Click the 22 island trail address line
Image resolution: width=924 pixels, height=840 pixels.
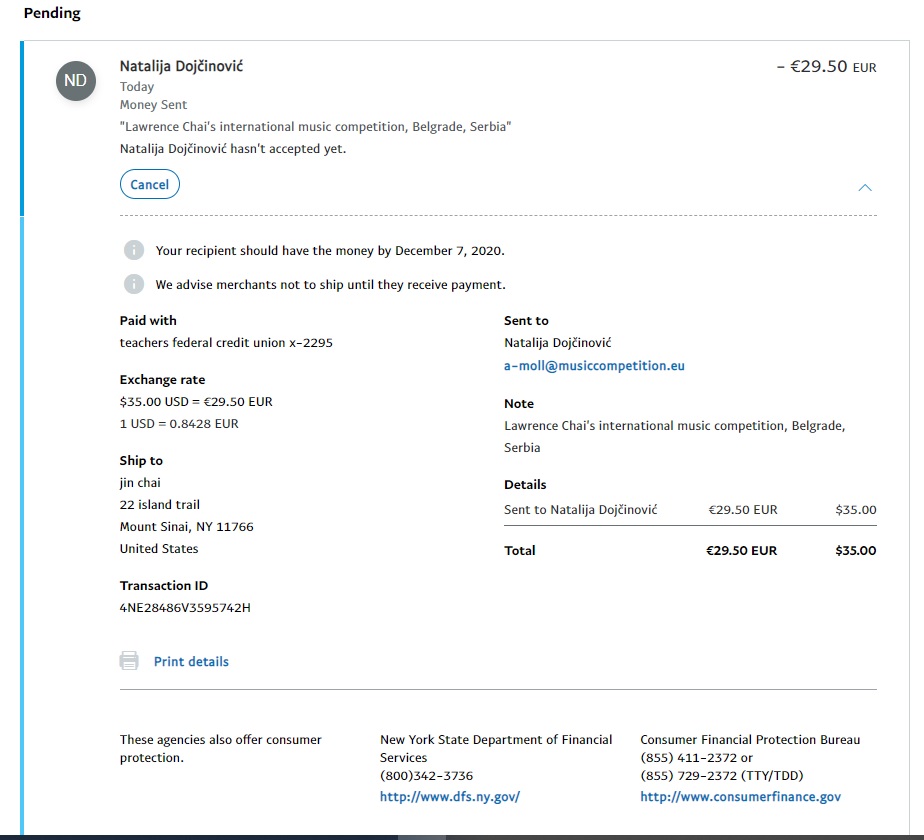tap(160, 505)
